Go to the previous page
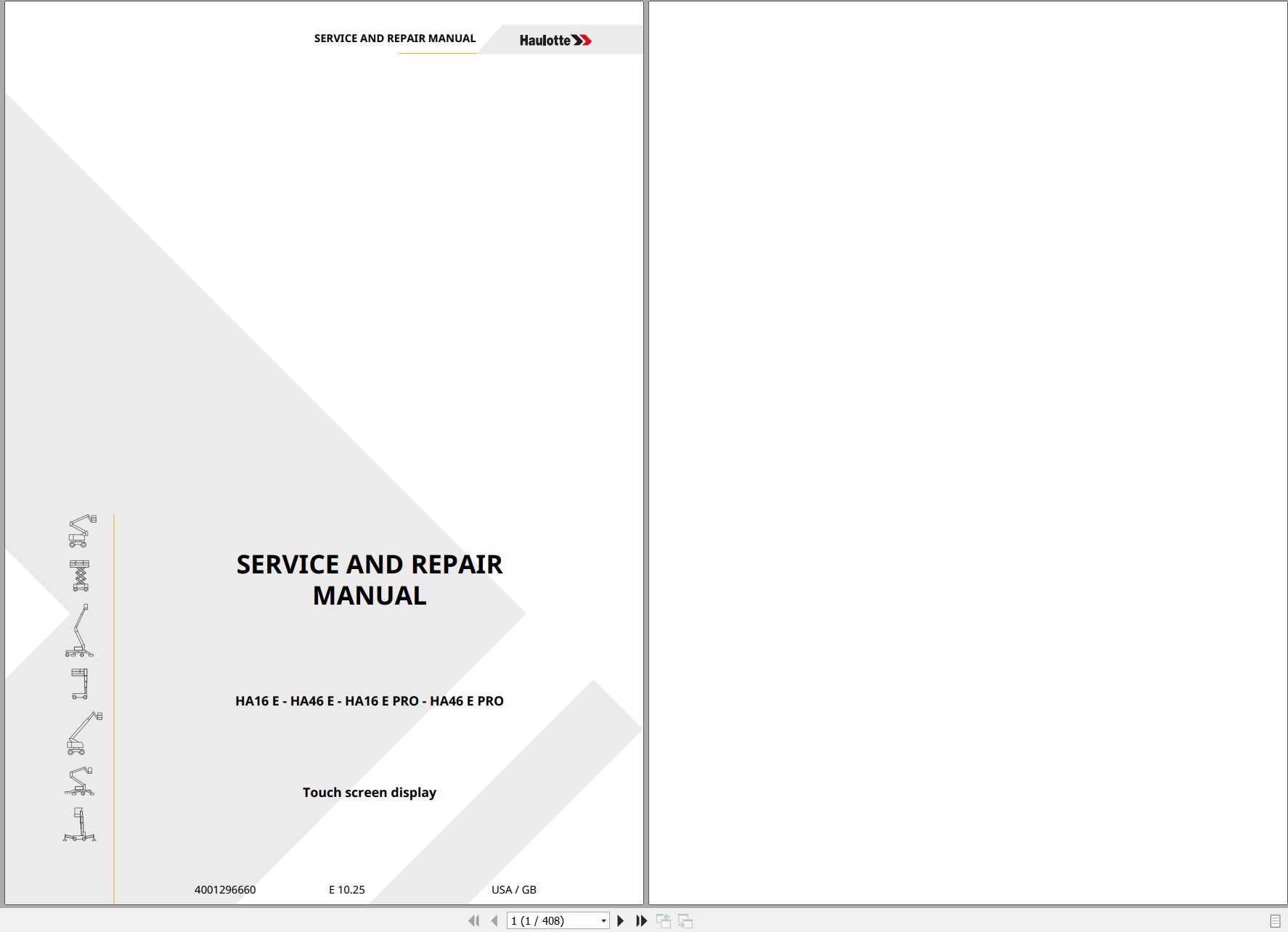This screenshot has height=932, width=1288. pyautogui.click(x=494, y=920)
